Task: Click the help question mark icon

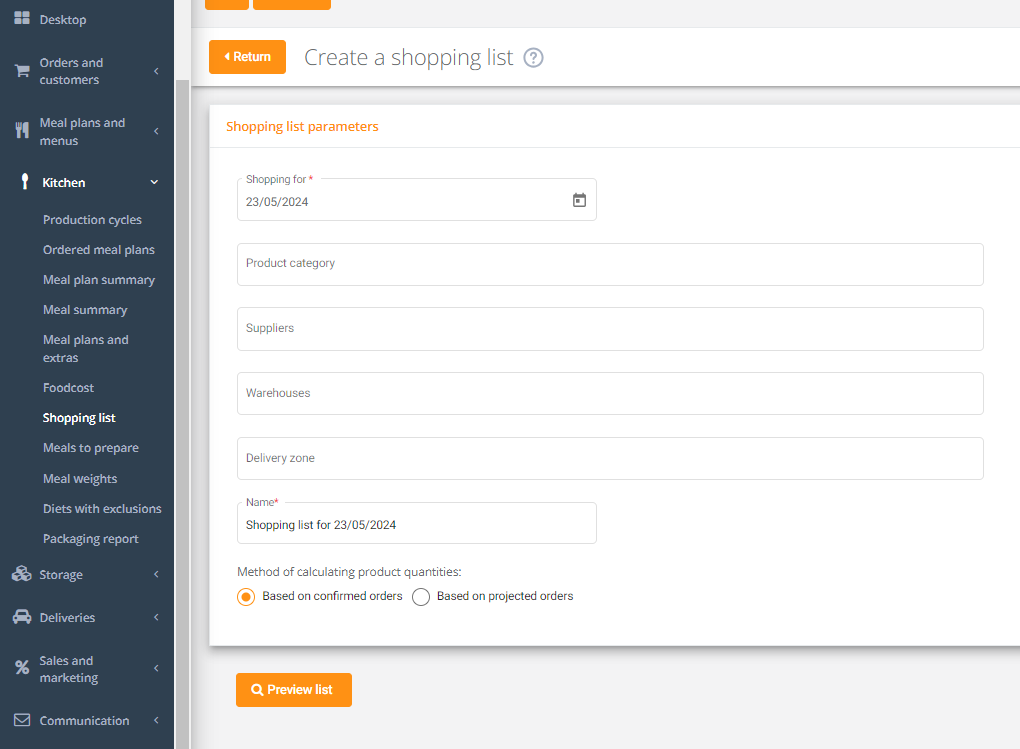Action: [x=534, y=58]
